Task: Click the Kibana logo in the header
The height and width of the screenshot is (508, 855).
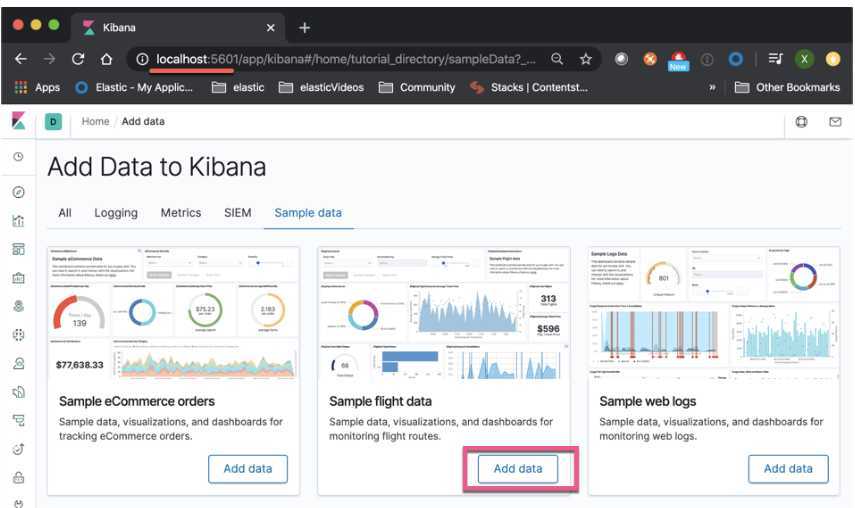Action: tap(19, 121)
